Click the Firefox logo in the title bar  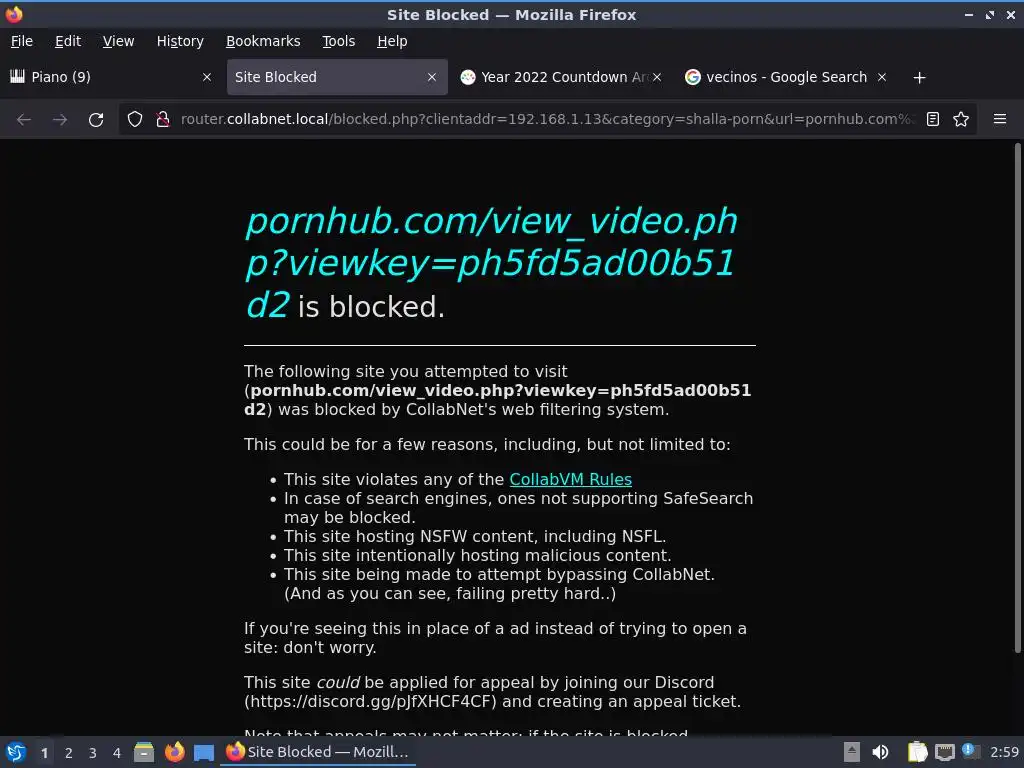pos(14,14)
